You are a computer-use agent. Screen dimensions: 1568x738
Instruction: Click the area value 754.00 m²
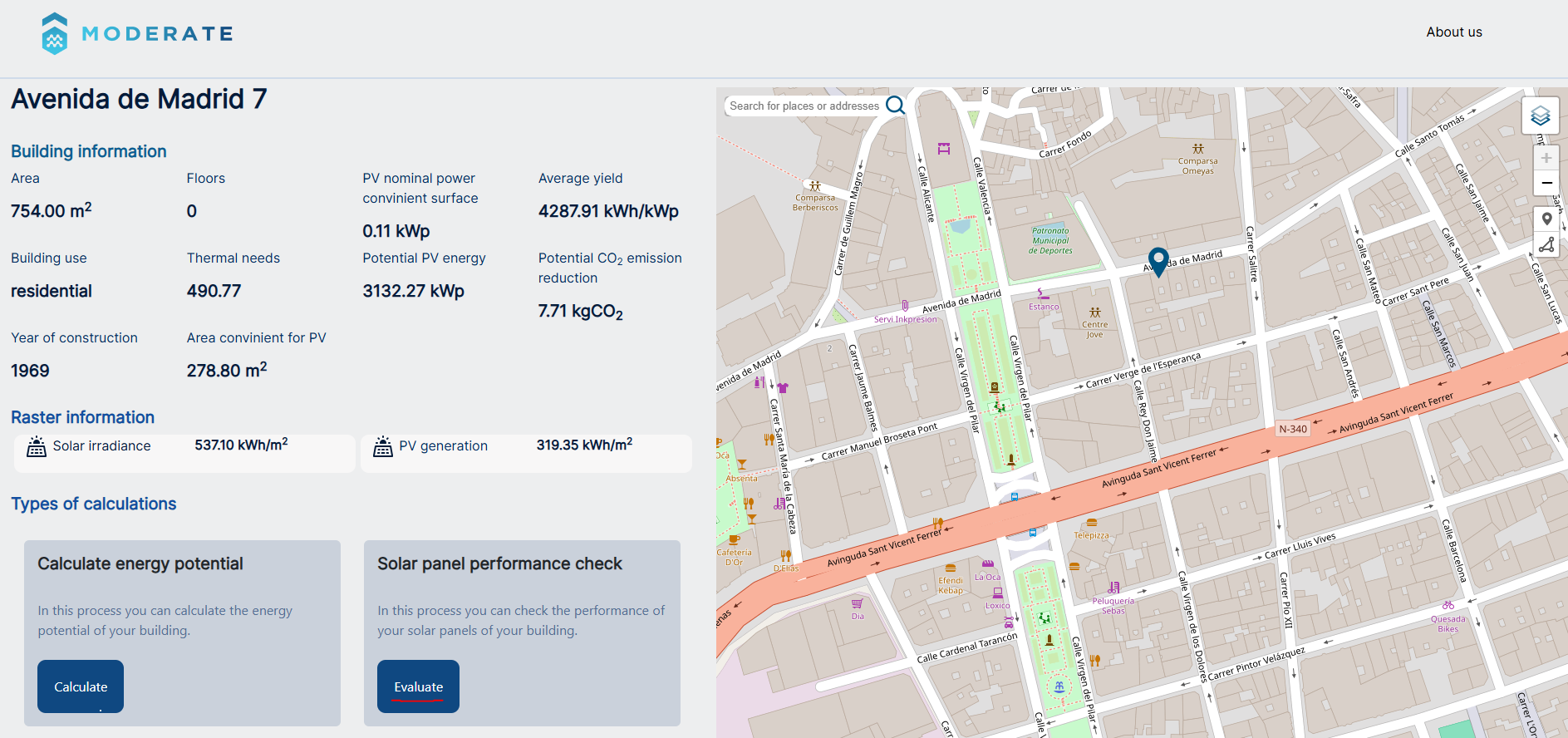(x=52, y=210)
